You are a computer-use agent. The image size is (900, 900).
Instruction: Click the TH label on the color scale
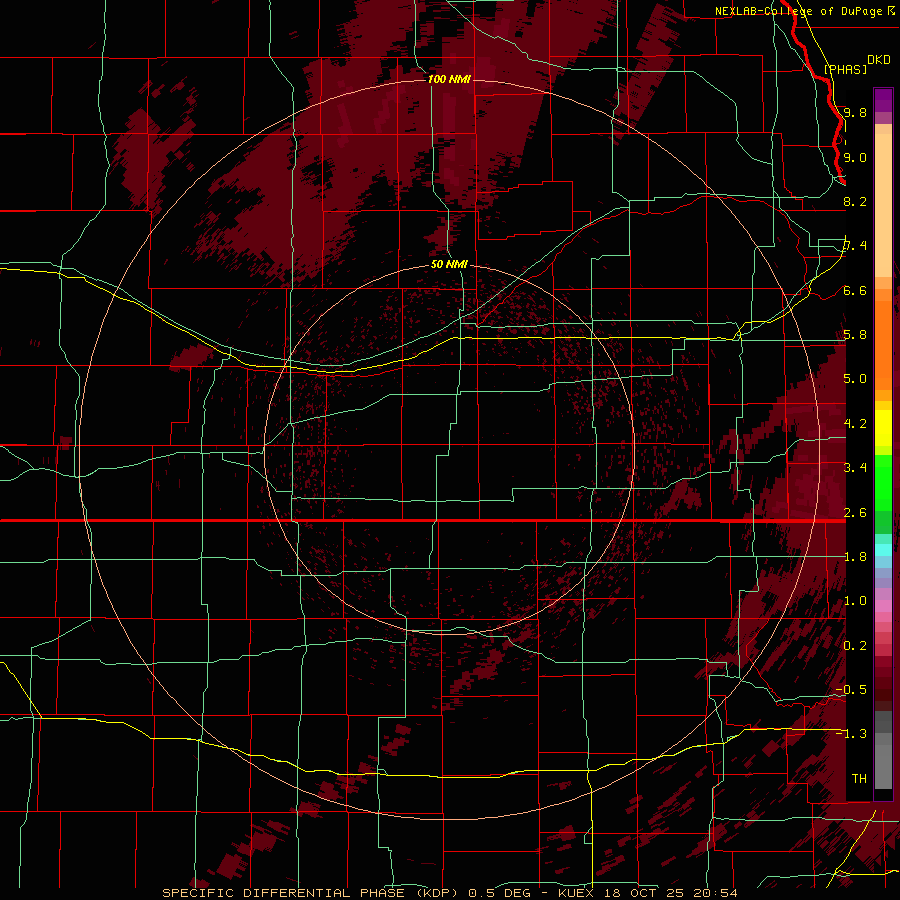click(859, 779)
